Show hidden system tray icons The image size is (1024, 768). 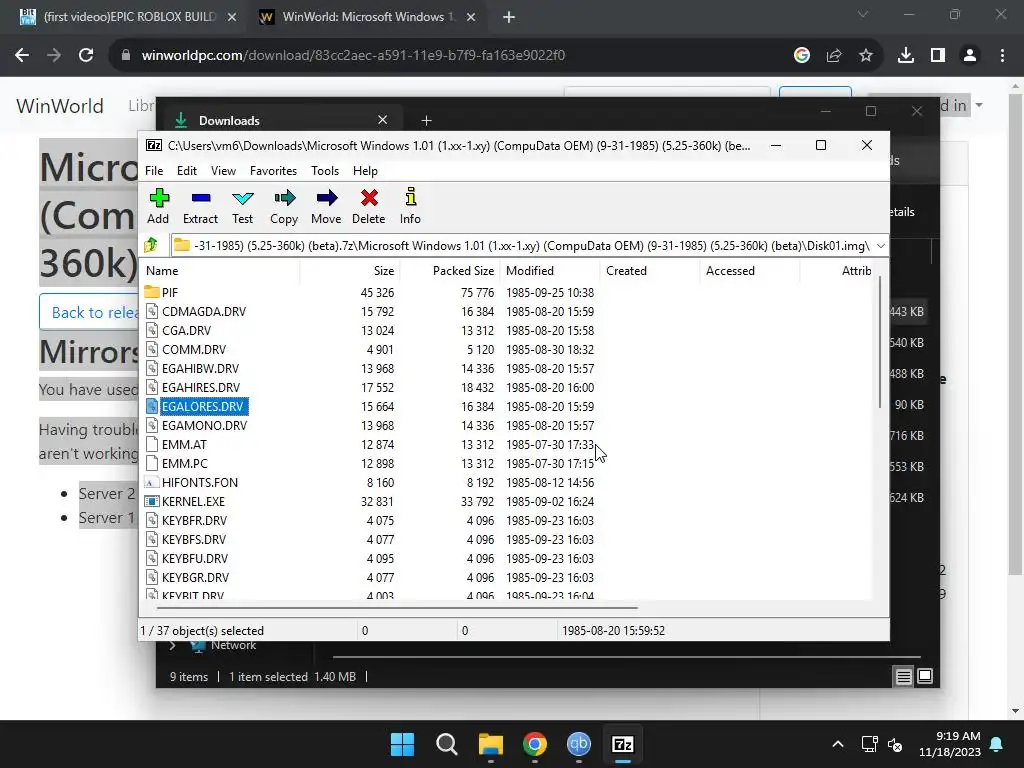click(838, 744)
